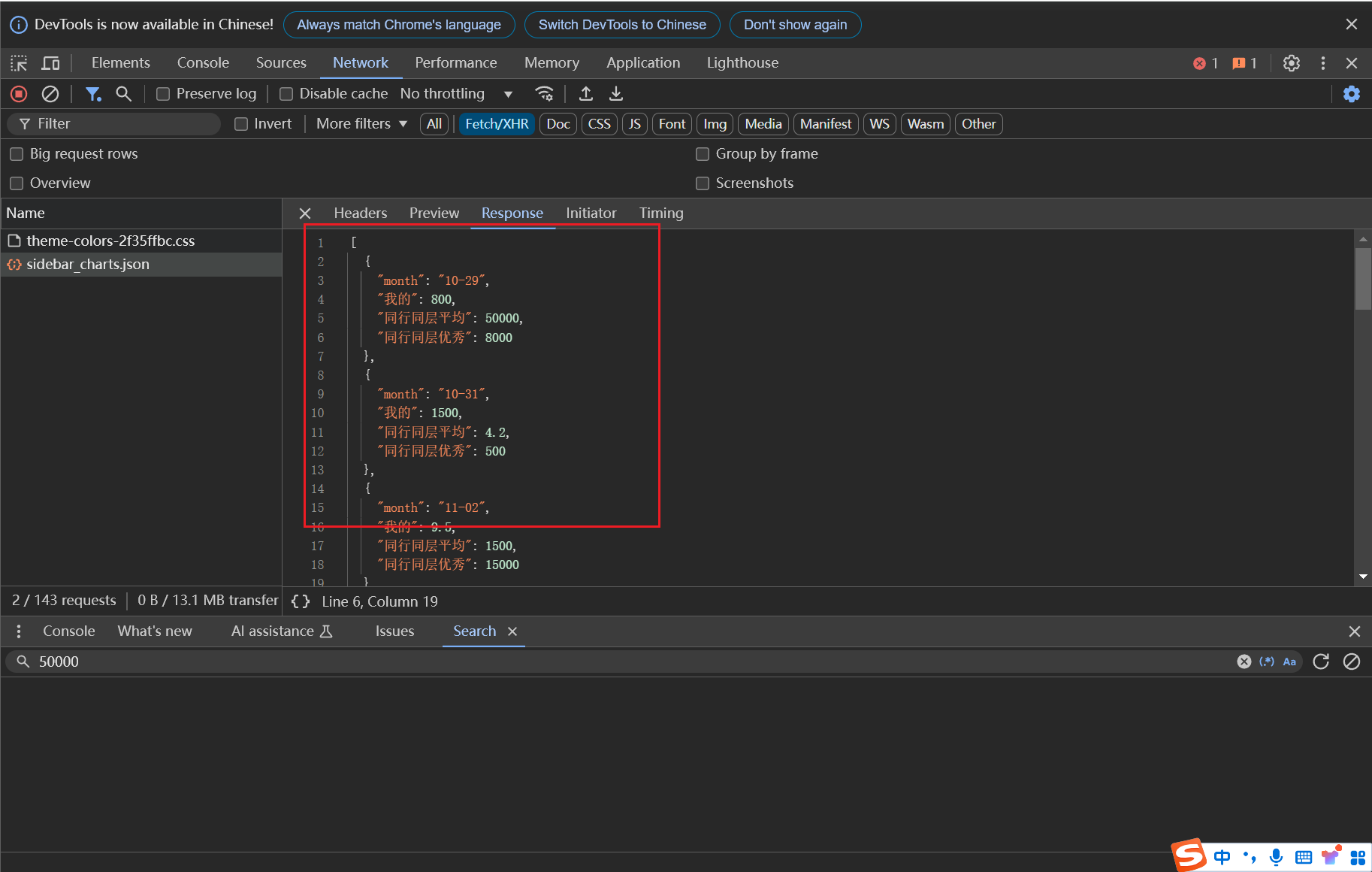
Task: Toggle the device toolbar icon
Action: [x=50, y=63]
